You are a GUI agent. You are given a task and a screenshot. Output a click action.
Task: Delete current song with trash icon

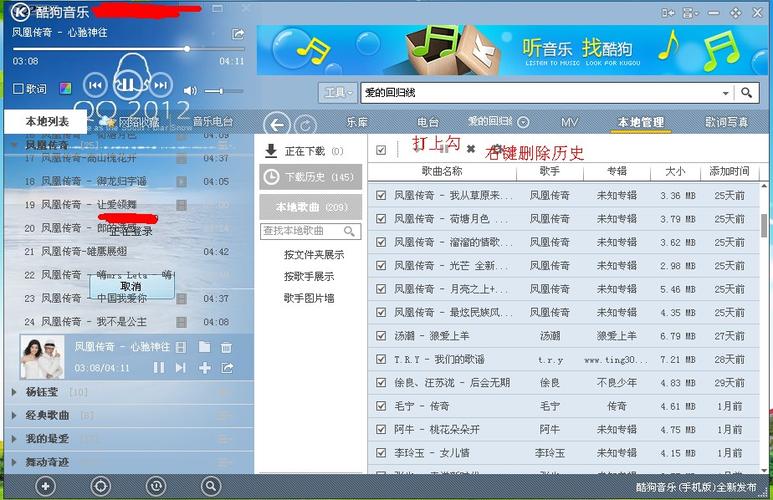point(226,347)
